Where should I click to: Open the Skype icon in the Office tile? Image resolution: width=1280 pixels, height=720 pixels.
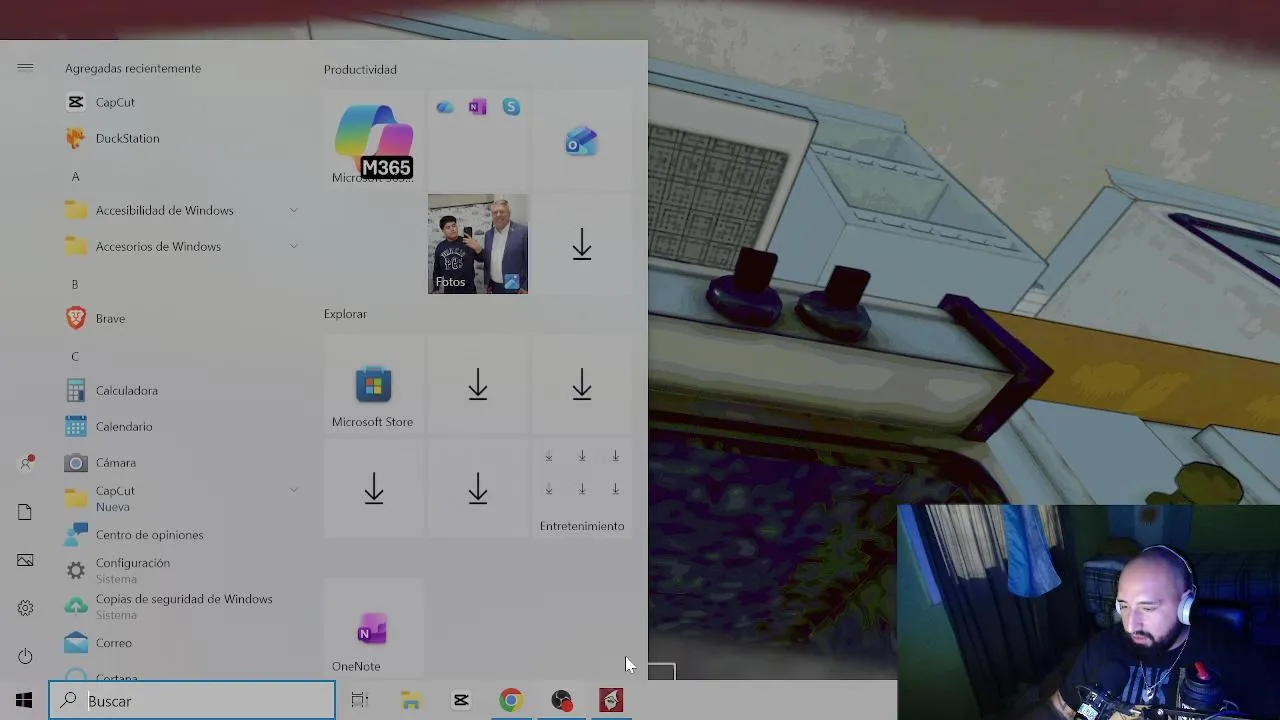(x=511, y=107)
